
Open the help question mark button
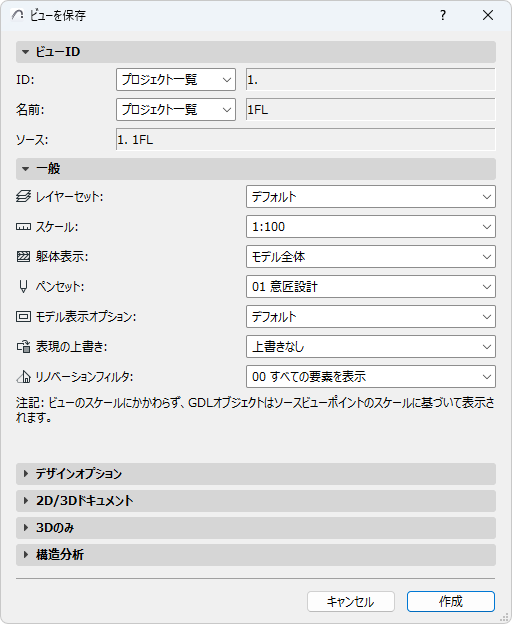click(443, 15)
